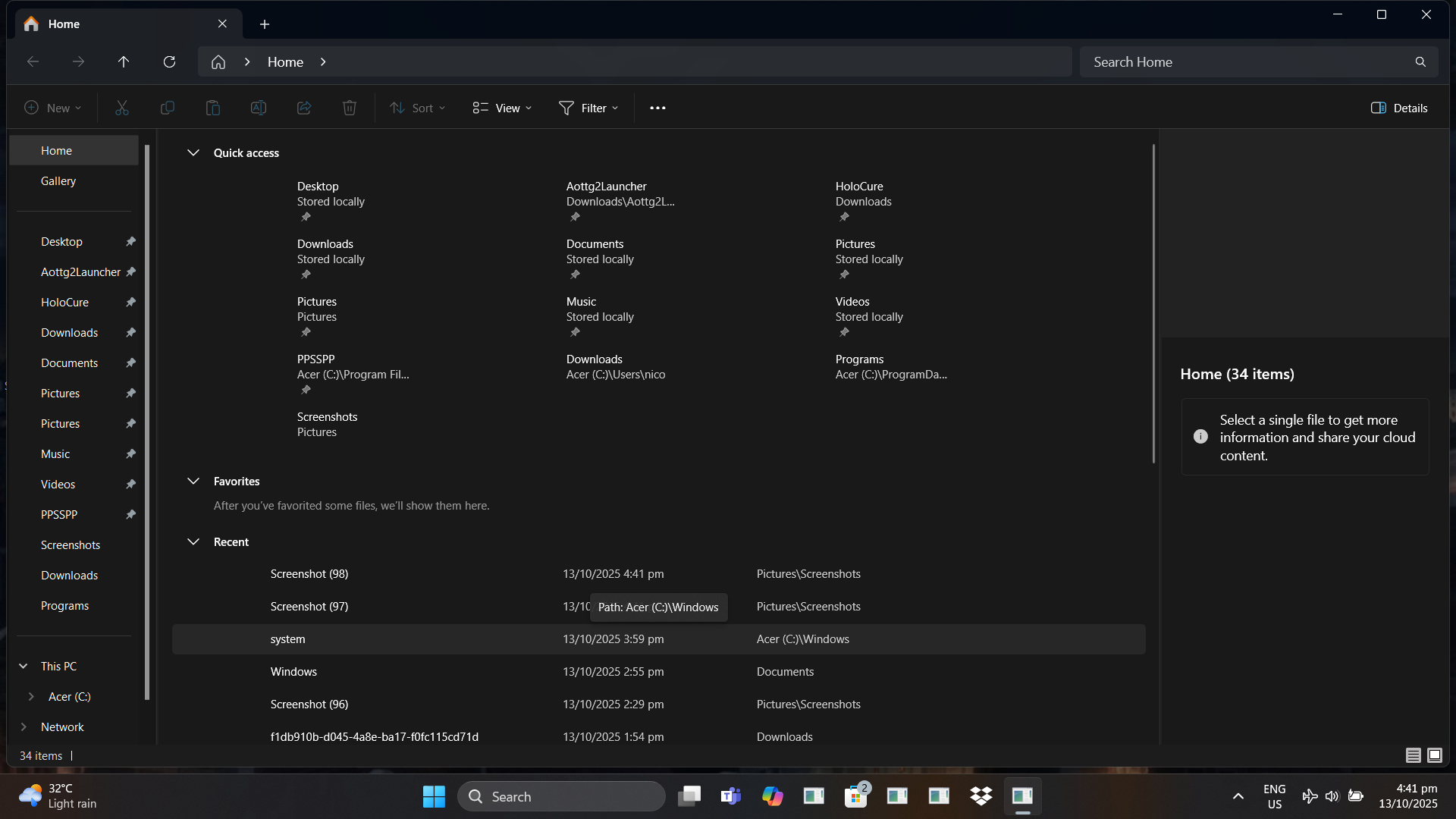
Task: Click the Share icon in toolbar
Action: (x=304, y=108)
